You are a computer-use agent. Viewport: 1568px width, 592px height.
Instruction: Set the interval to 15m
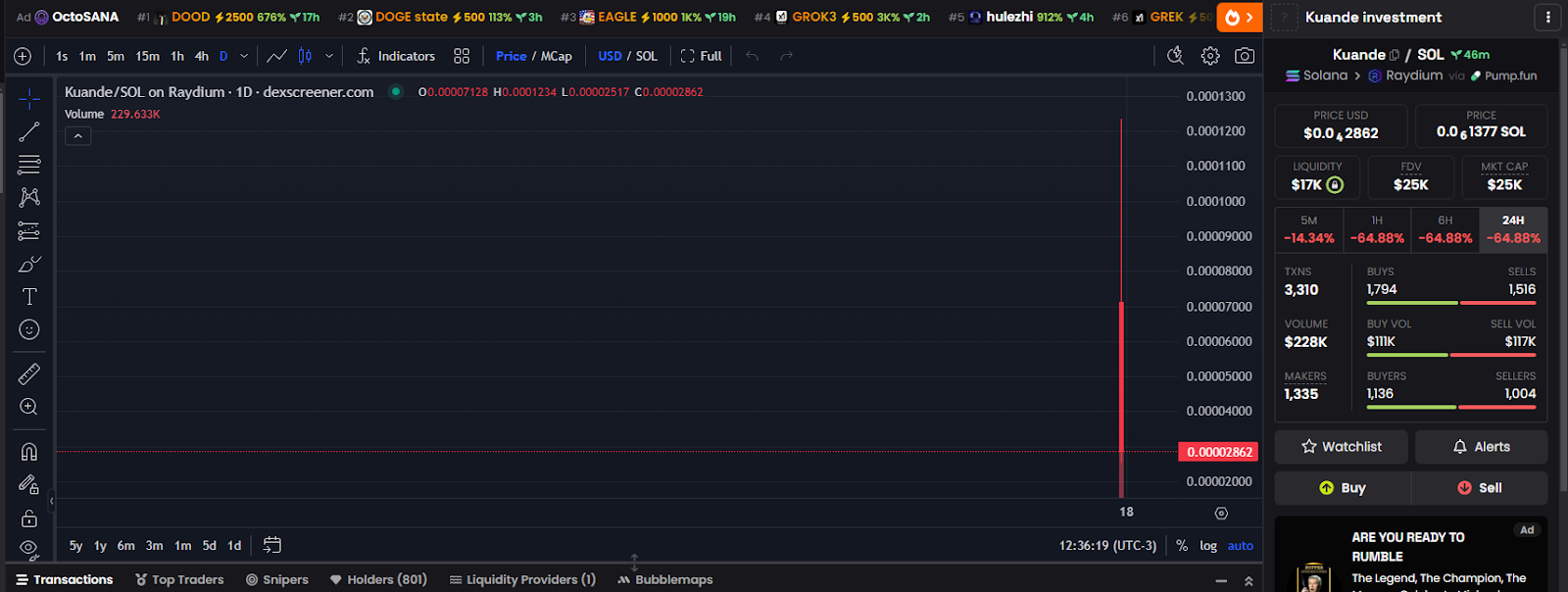click(147, 56)
